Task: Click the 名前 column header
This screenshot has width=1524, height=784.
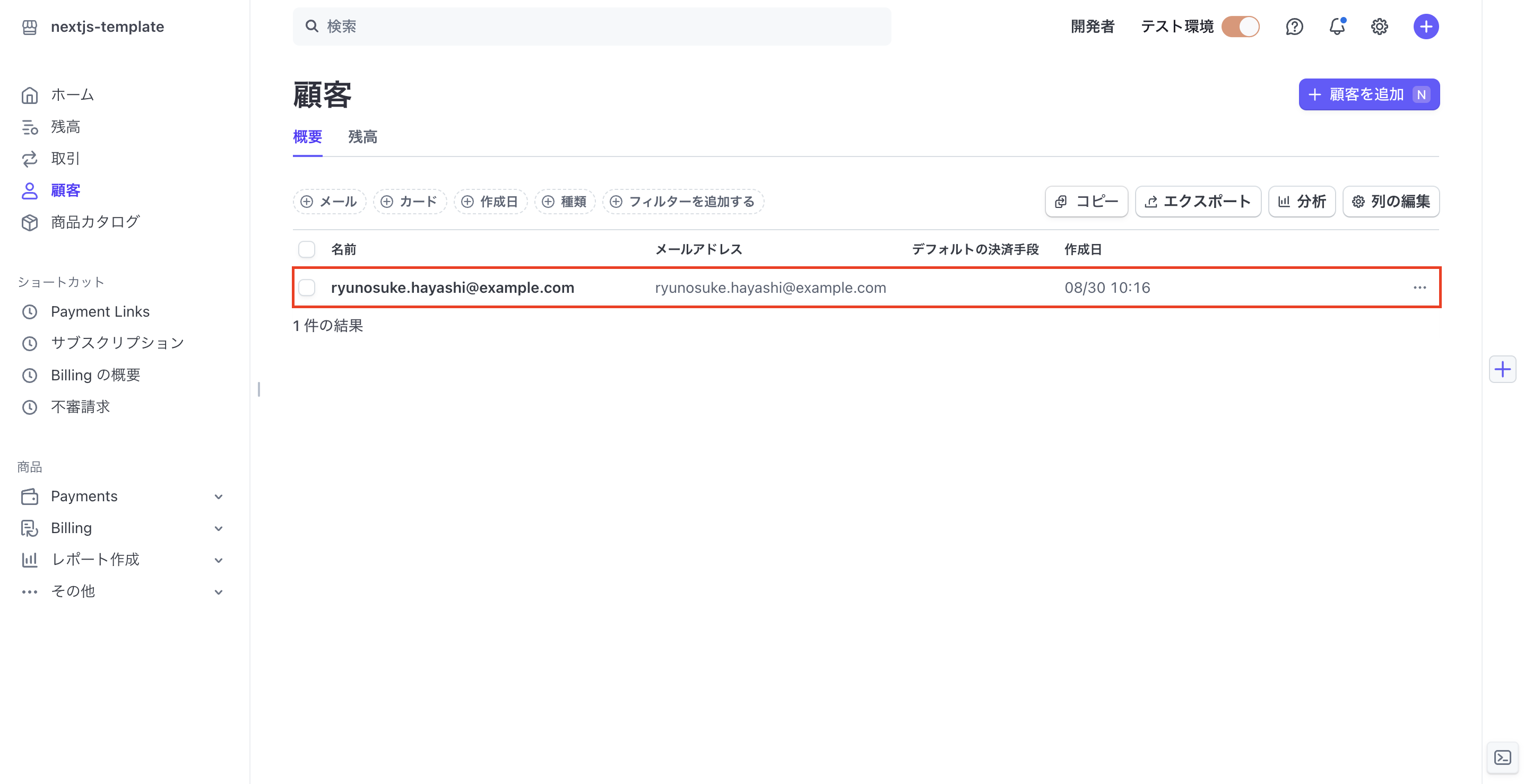Action: pyautogui.click(x=343, y=249)
